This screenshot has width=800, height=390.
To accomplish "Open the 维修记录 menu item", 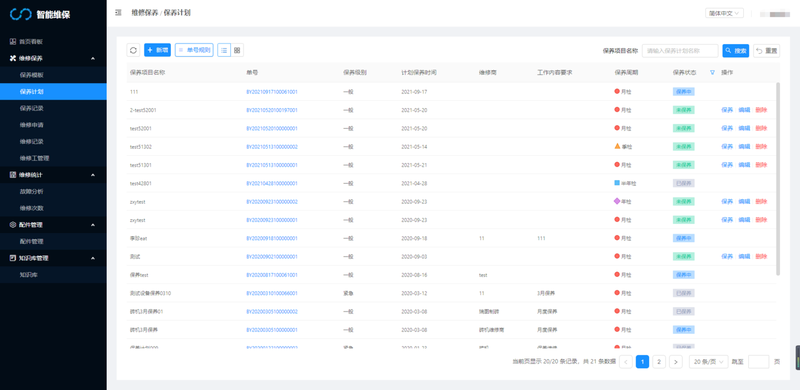I will point(53,141).
